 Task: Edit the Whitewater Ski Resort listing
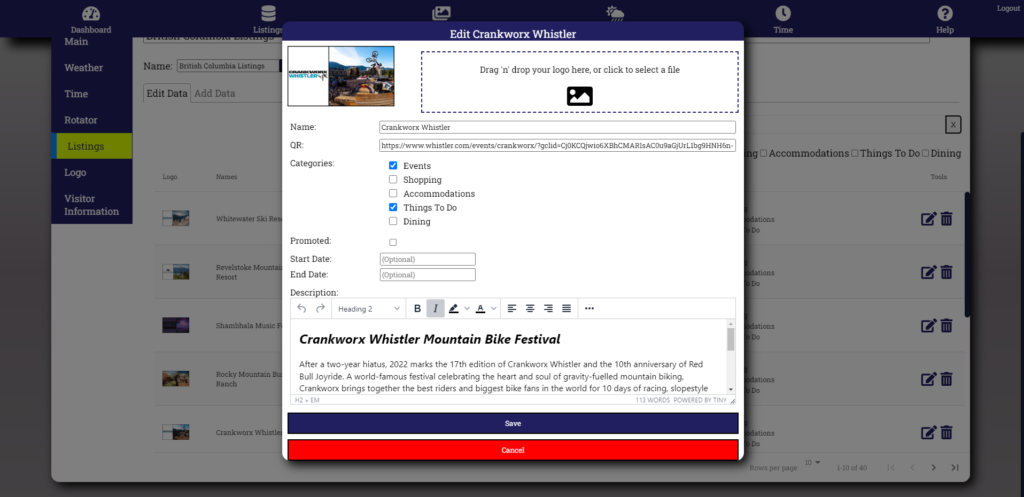(x=928, y=219)
